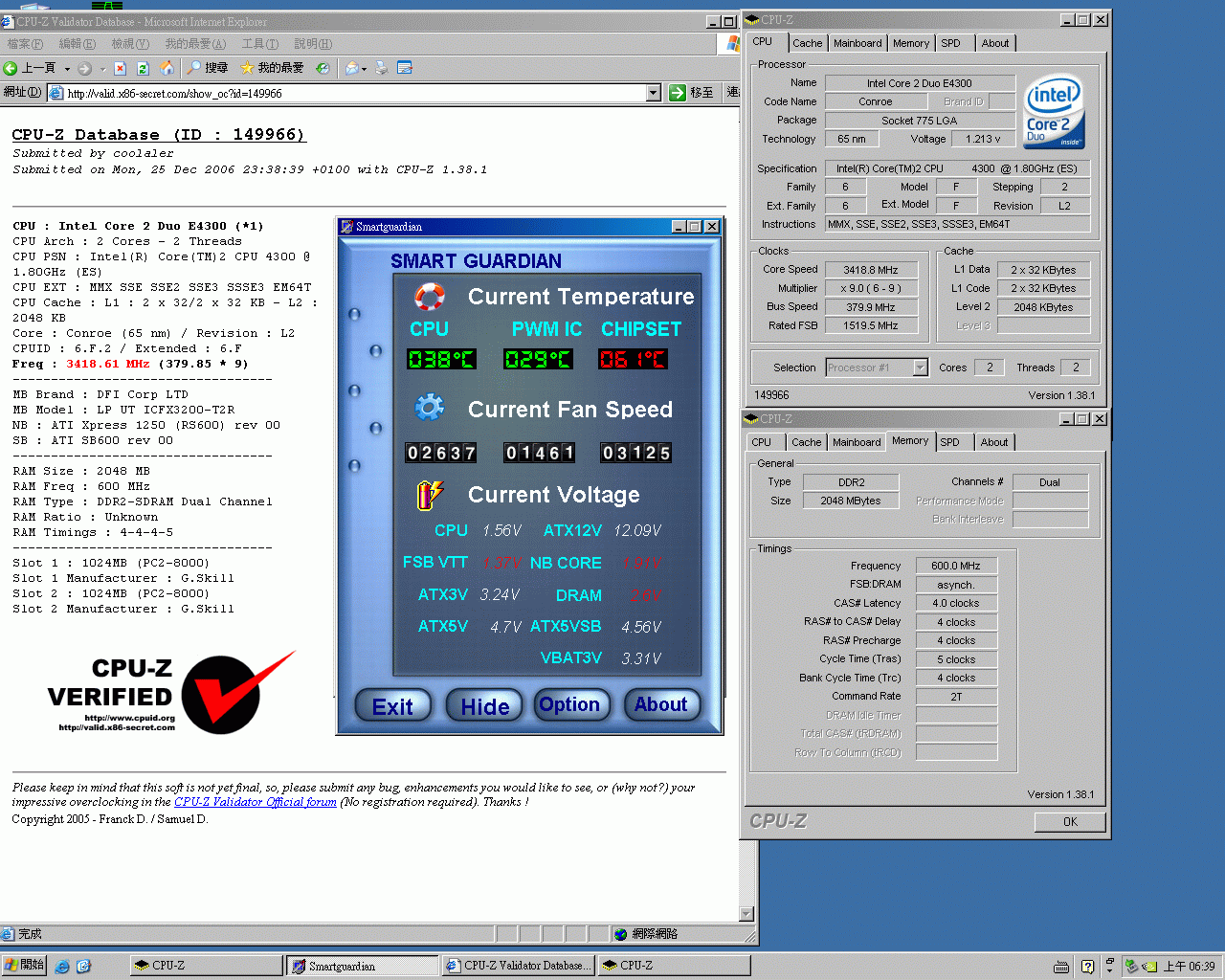The image size is (1225, 980).
Task: Open the 編輯(E) Edit menu
Action: [77, 44]
